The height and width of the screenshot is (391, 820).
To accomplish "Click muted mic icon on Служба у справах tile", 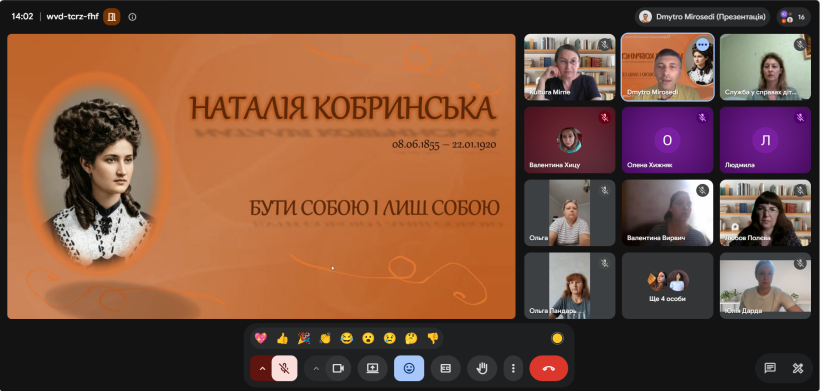I will point(800,44).
